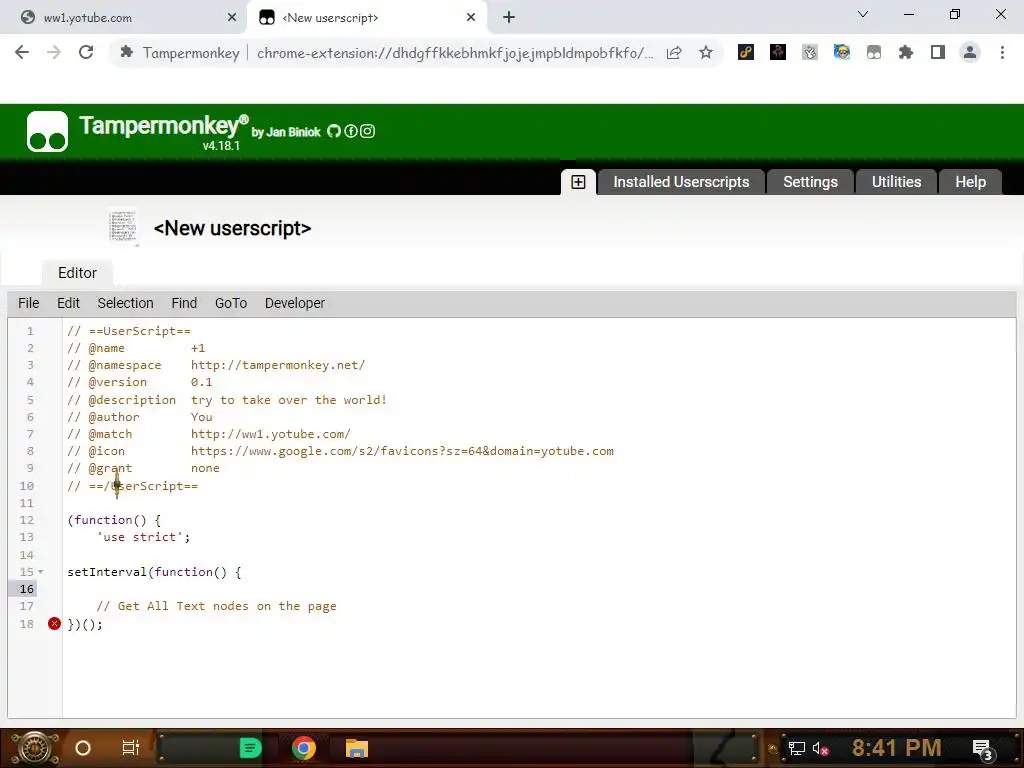Select the Editor tab
Viewport: 1024px width, 768px height.
click(77, 273)
